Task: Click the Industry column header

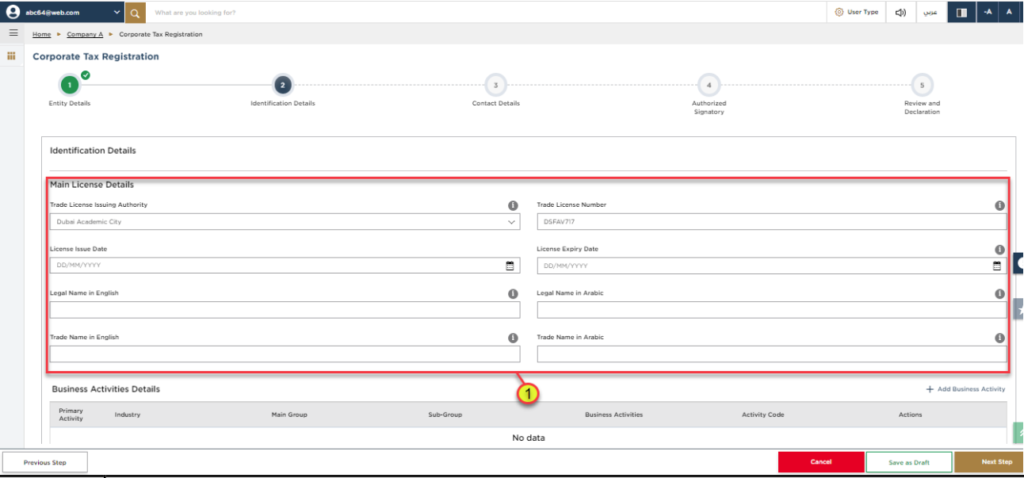Action: click(x=127, y=415)
